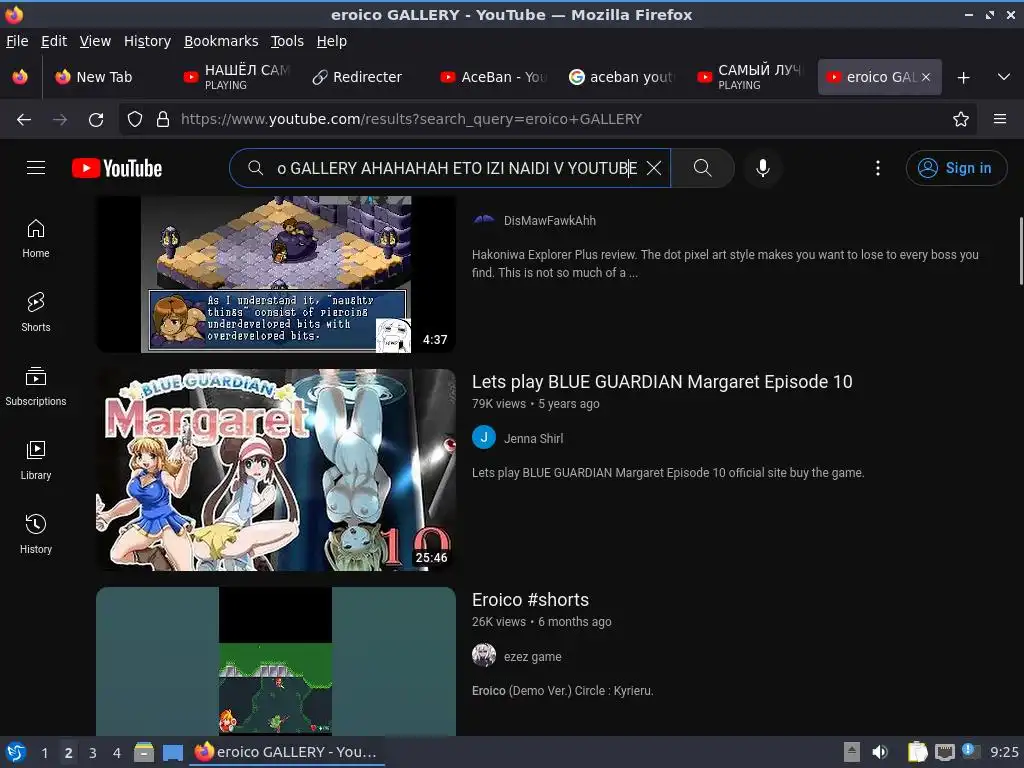Open Library in sidebar
This screenshot has width=1024, height=768.
click(x=36, y=460)
